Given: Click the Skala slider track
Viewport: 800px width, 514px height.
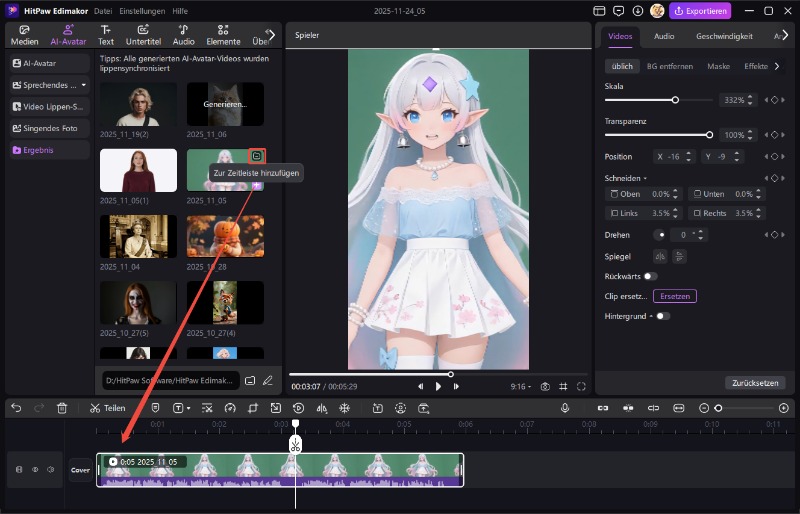Looking at the screenshot, I should point(640,100).
